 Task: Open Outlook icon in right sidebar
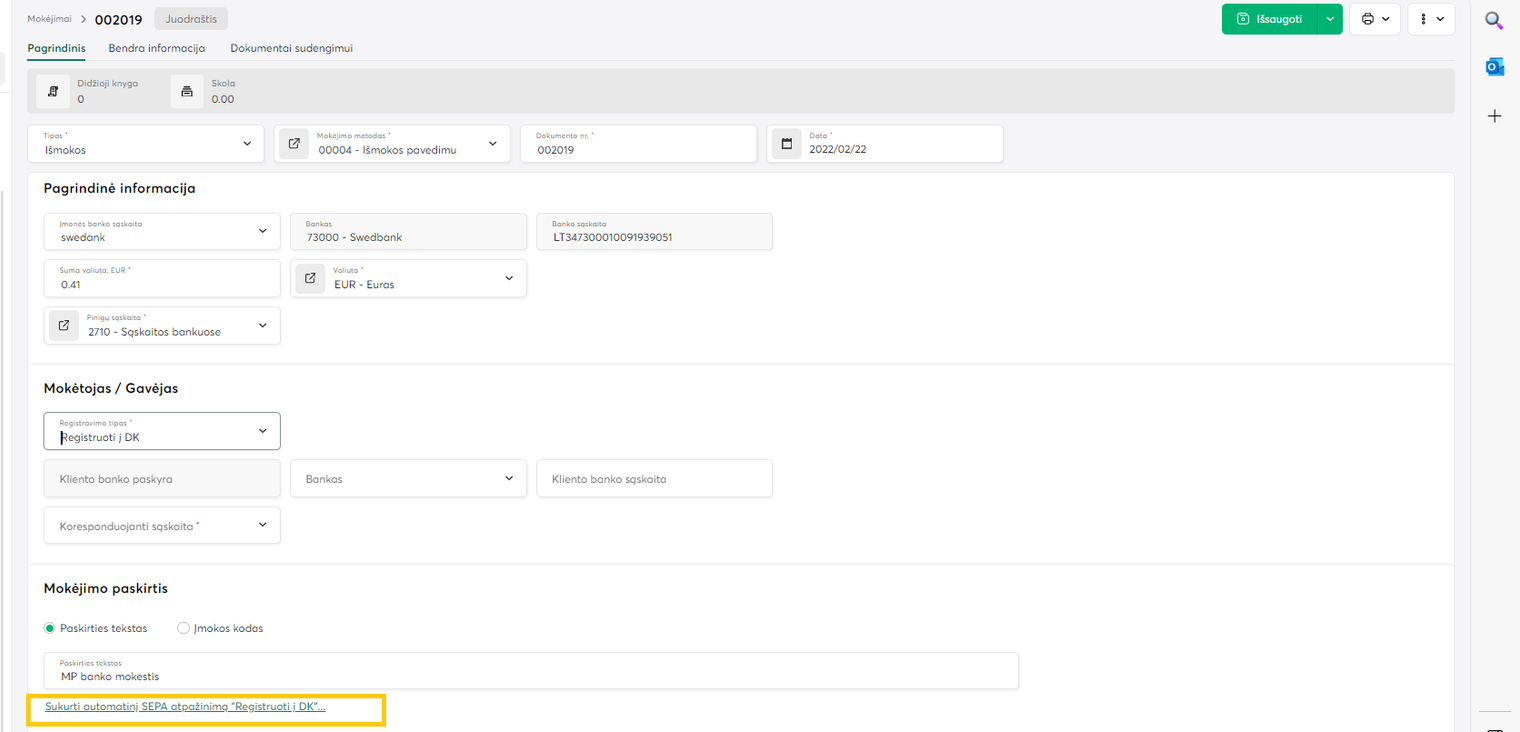coord(1494,67)
